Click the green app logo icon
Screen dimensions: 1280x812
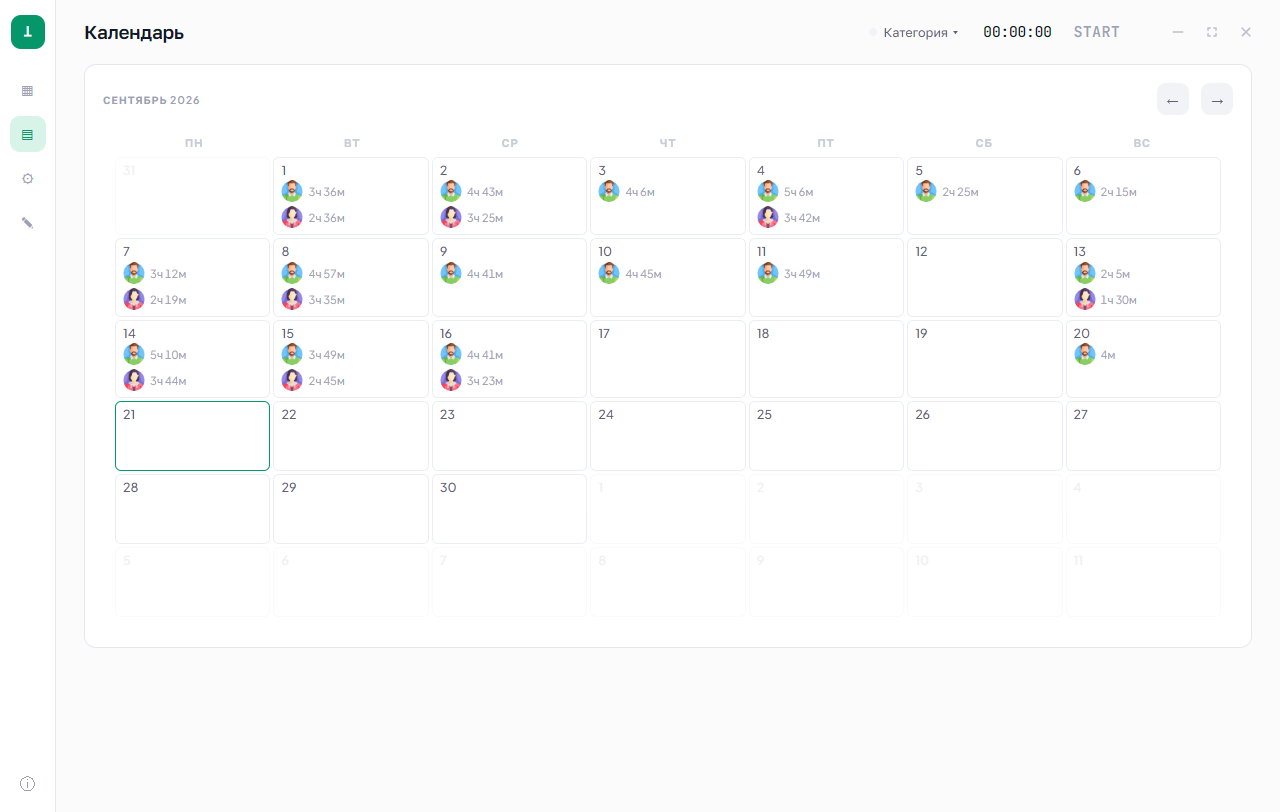pyautogui.click(x=28, y=32)
